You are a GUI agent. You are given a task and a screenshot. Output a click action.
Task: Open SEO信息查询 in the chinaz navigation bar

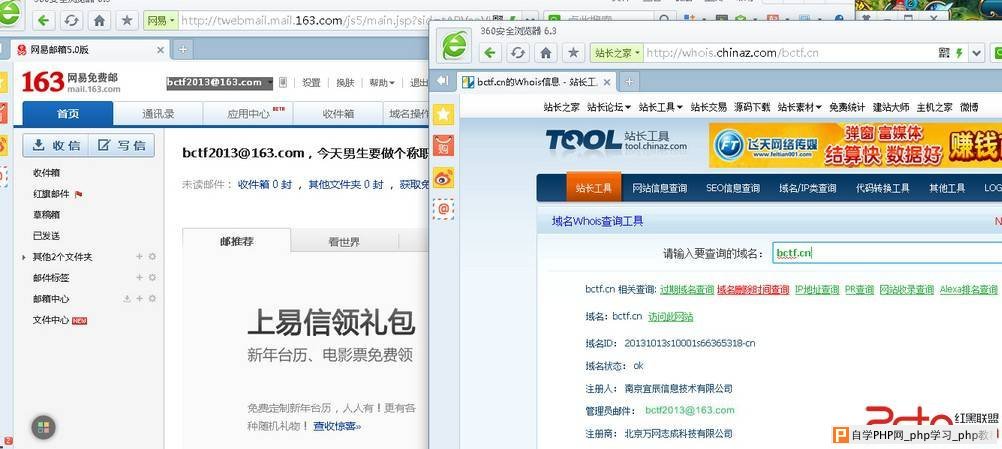(x=733, y=188)
